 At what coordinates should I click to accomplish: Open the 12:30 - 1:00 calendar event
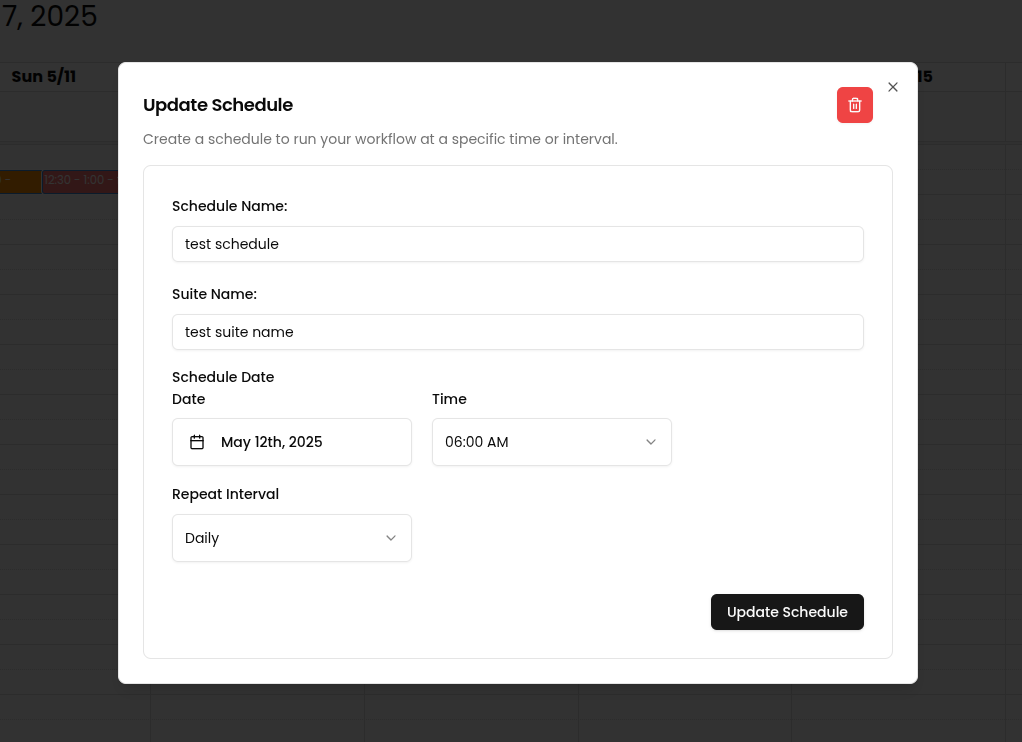tap(80, 181)
